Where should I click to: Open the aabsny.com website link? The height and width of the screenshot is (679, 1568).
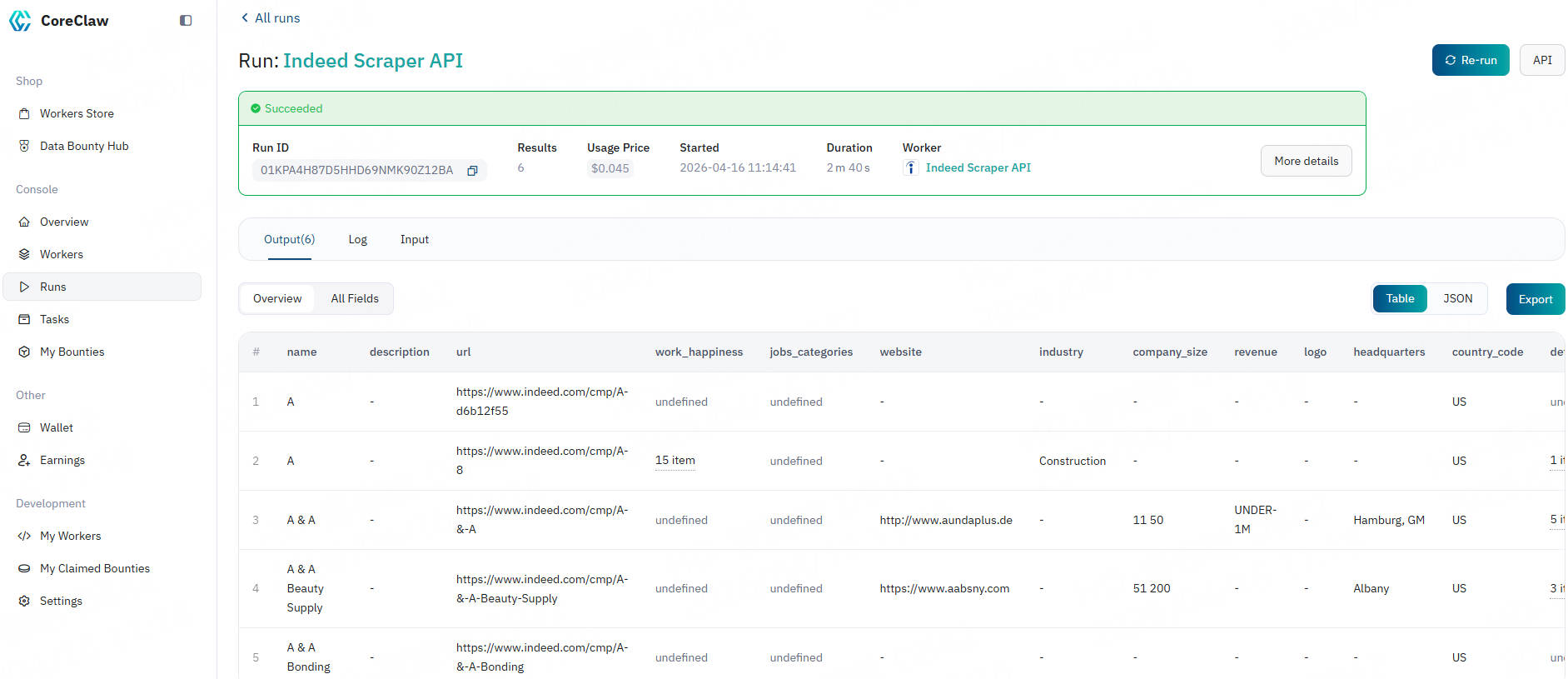944,589
